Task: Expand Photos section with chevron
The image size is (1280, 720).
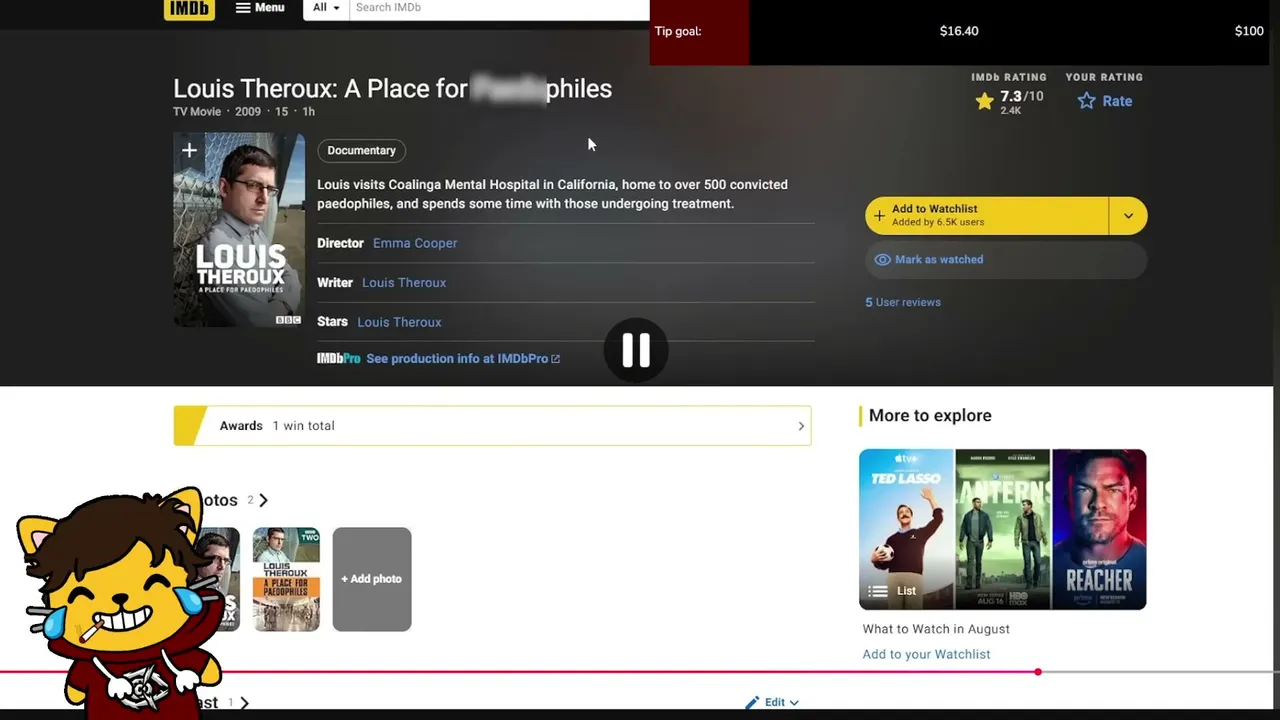Action: [263, 500]
